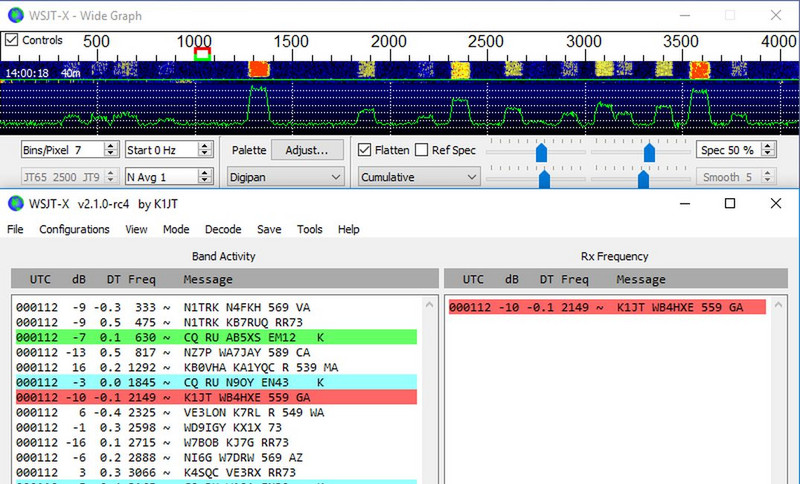Screen dimensions: 800x484
Task: Select the W7BOB KJ7G RR73 message
Action: click(236, 442)
